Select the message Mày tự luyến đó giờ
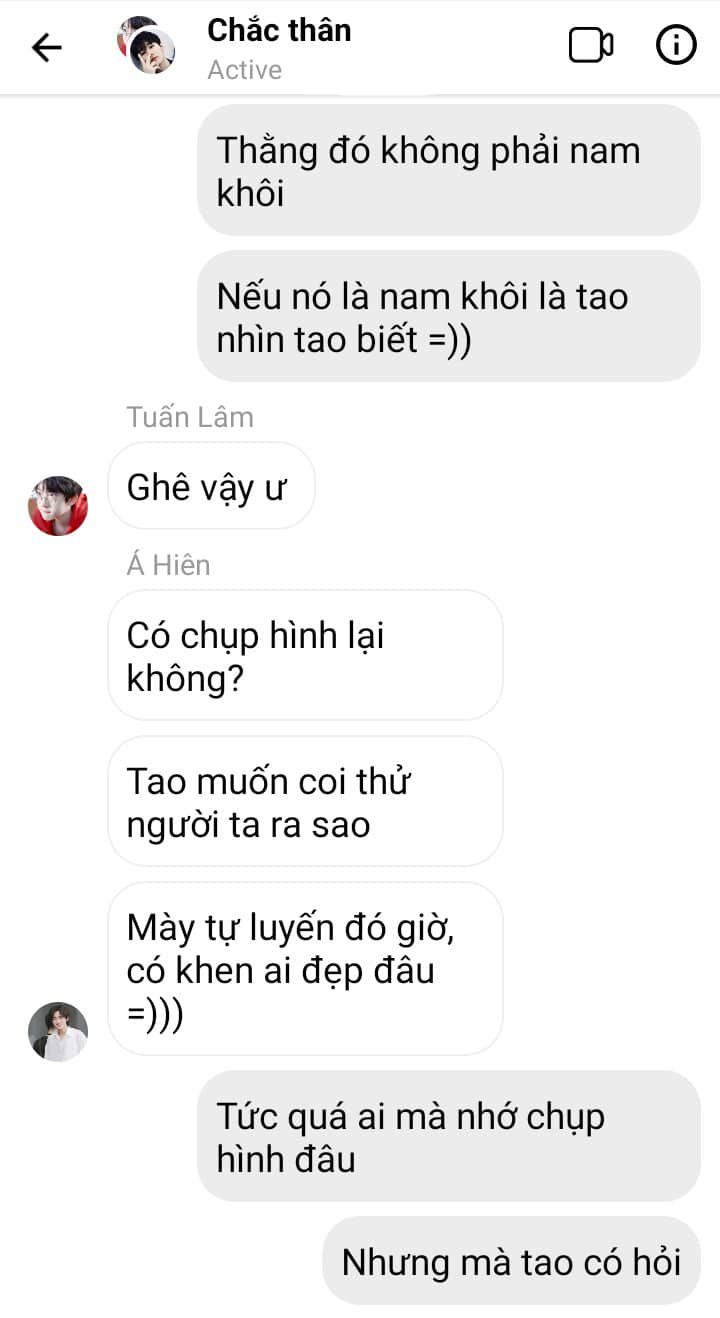Image resolution: width=720 pixels, height=1318 pixels. [305, 968]
